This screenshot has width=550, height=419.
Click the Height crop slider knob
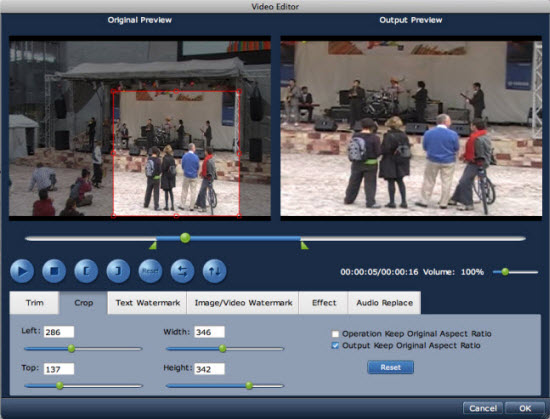click(x=249, y=386)
